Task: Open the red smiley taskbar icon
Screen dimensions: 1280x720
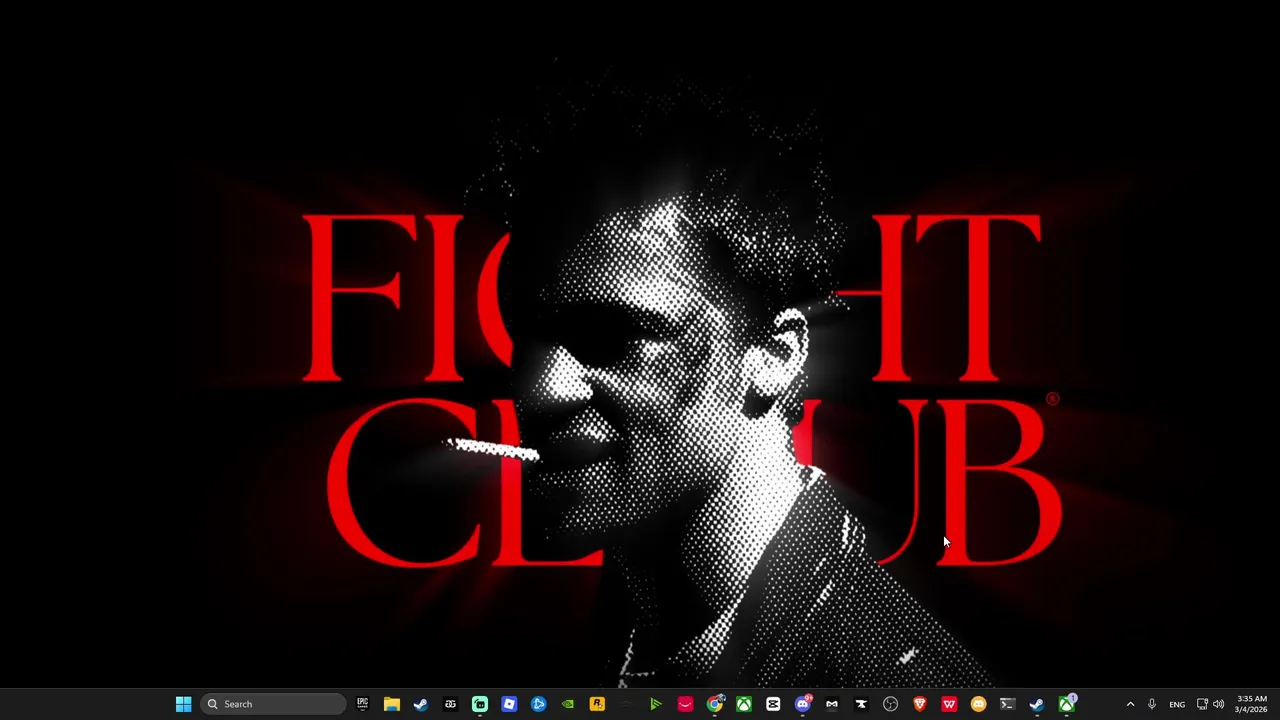Action: pyautogui.click(x=685, y=704)
